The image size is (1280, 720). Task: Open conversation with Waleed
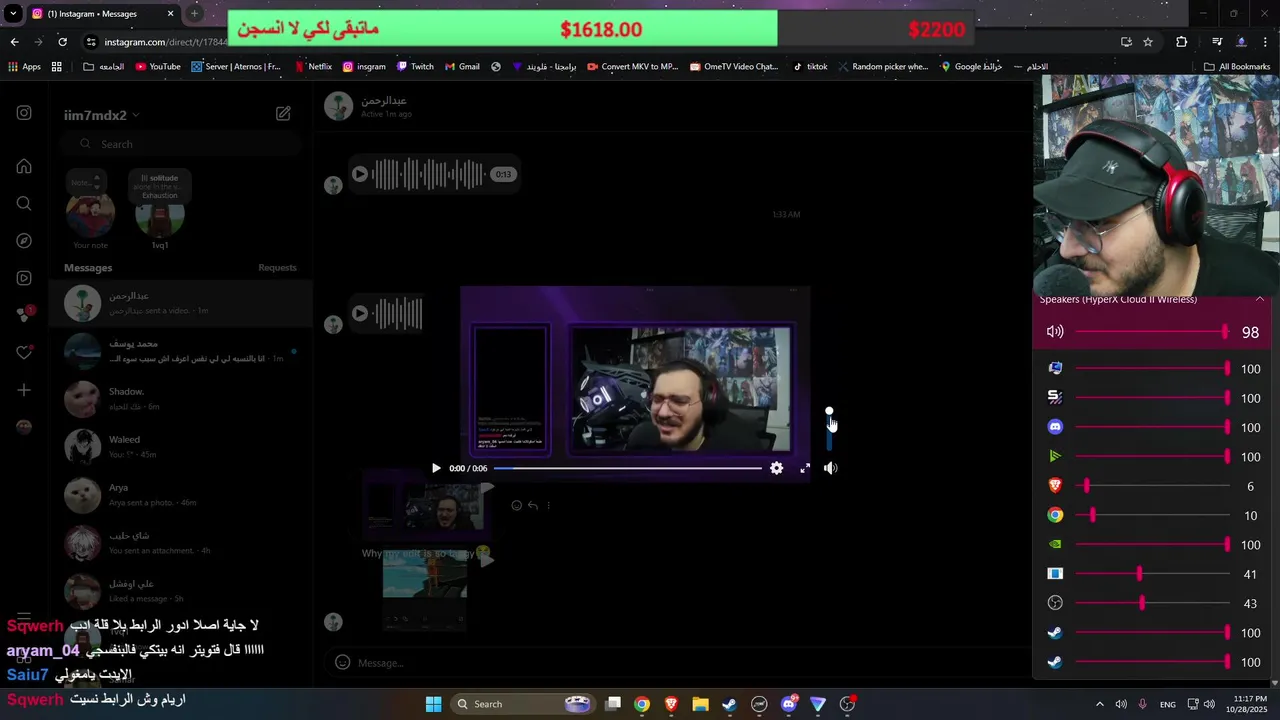181,447
